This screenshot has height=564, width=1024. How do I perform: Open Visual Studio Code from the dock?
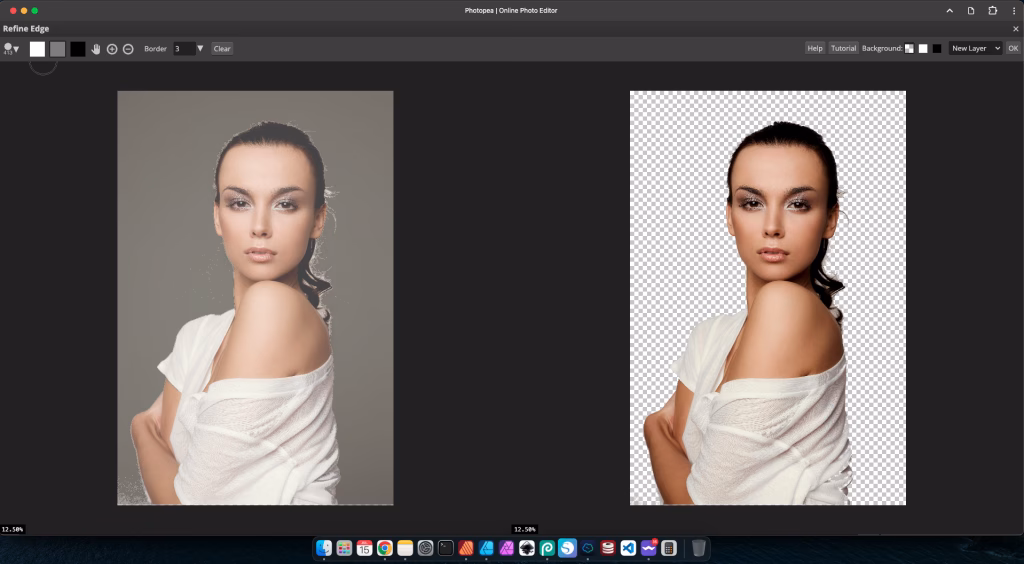(x=628, y=548)
